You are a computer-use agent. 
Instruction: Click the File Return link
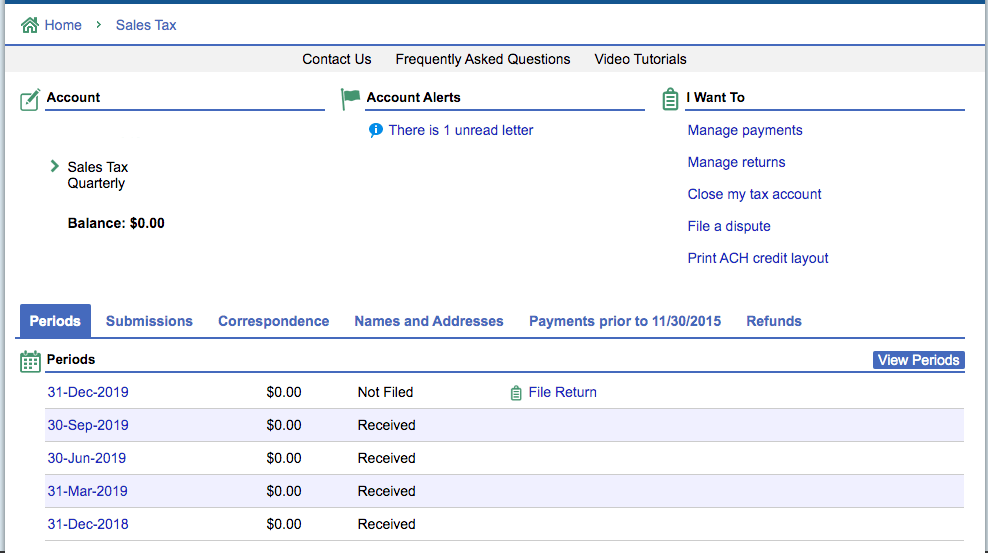click(562, 392)
